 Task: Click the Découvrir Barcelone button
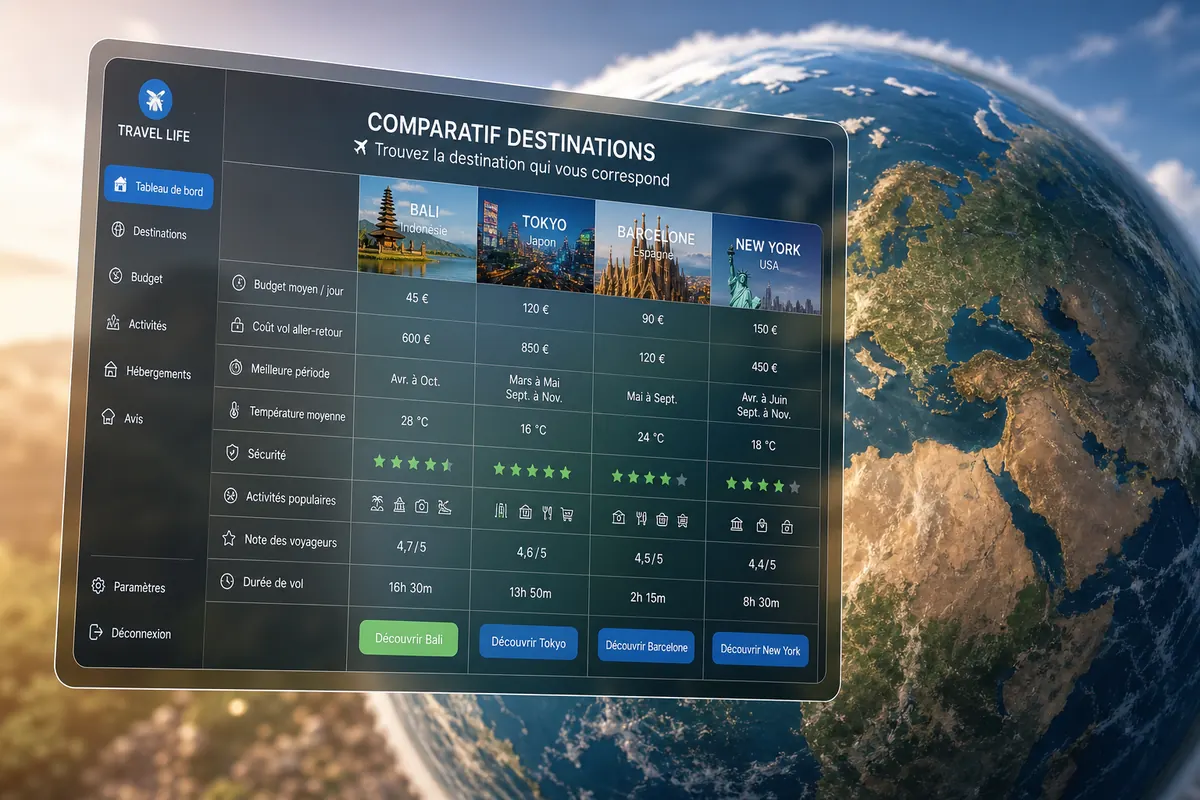646,646
